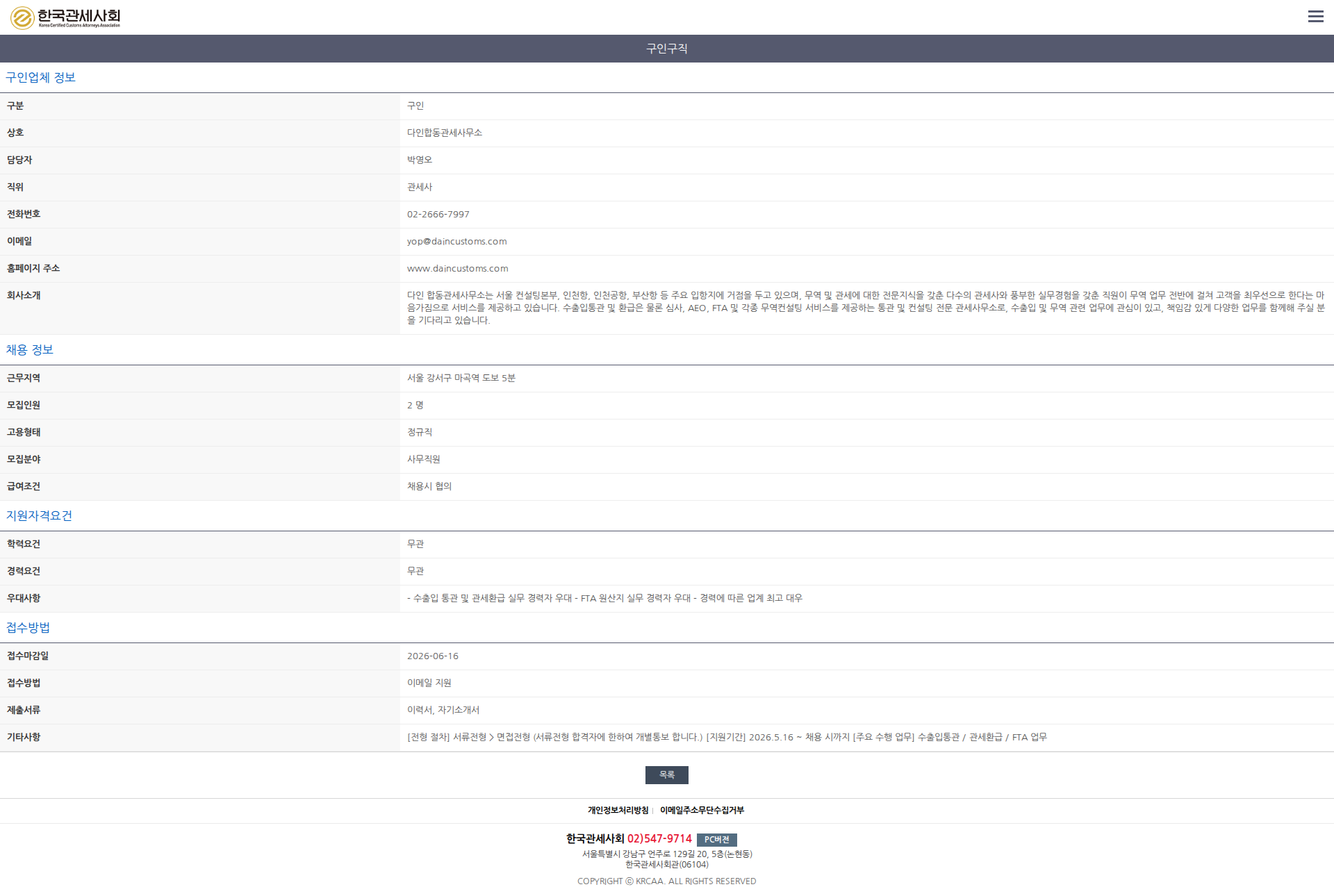Open 개인정보처리방침 link
Viewport: 1334px width, 896px height.
[618, 811]
